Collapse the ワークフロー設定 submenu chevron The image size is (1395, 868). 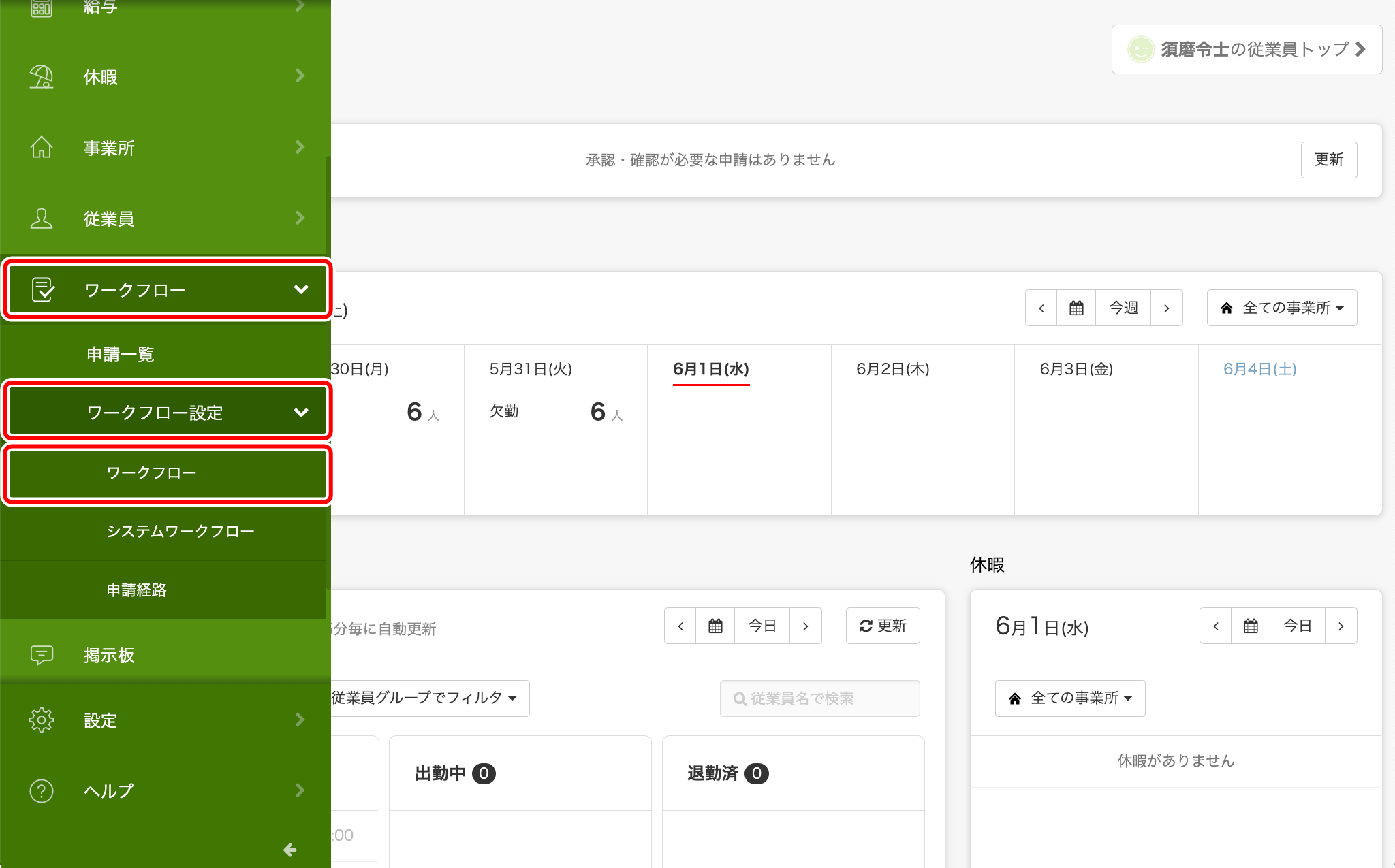[301, 413]
